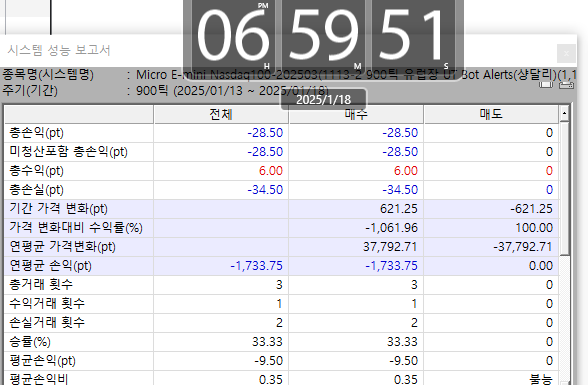Click the 평균손익비 row label

click(x=39, y=379)
